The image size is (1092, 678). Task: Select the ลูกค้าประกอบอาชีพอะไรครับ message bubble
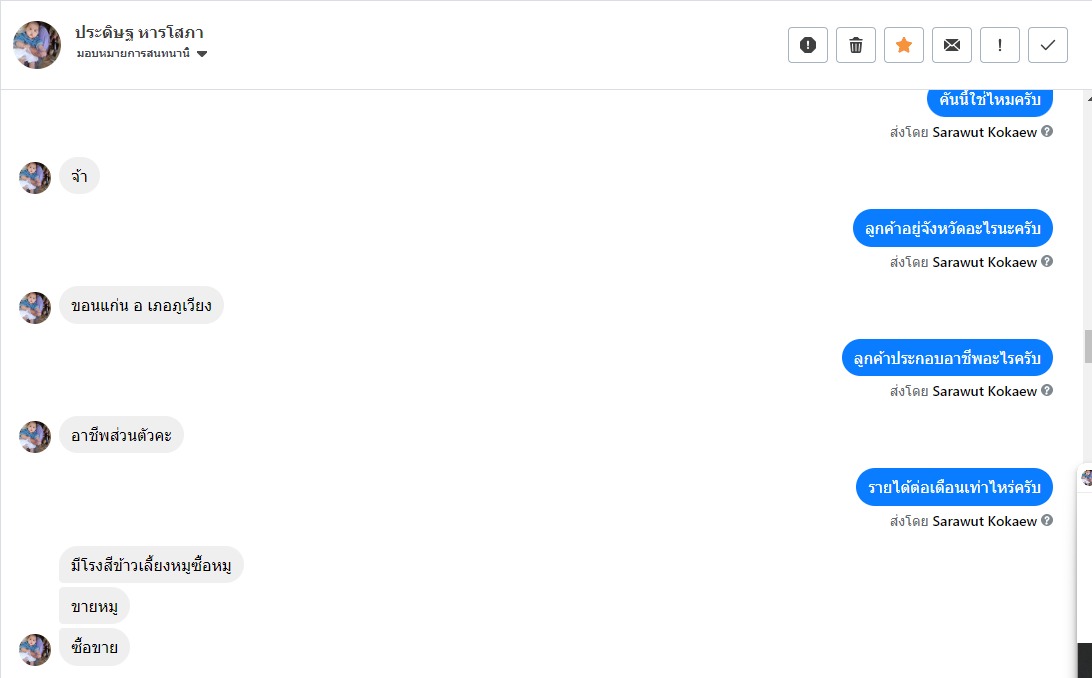(947, 358)
